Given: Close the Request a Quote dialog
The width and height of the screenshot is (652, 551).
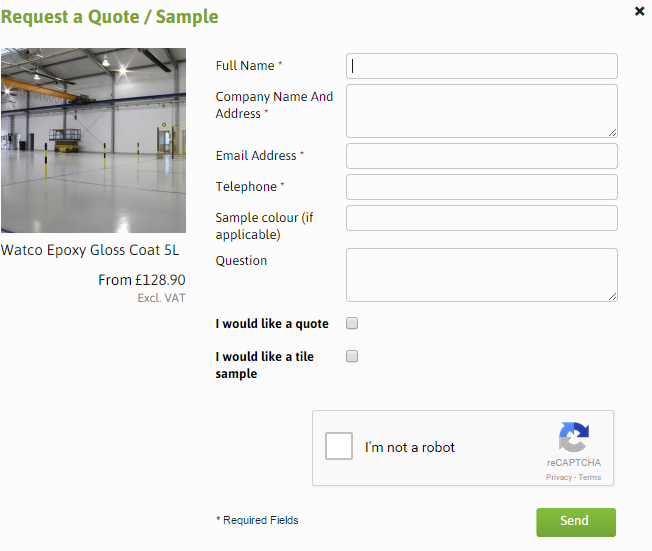Looking at the screenshot, I should click(640, 11).
